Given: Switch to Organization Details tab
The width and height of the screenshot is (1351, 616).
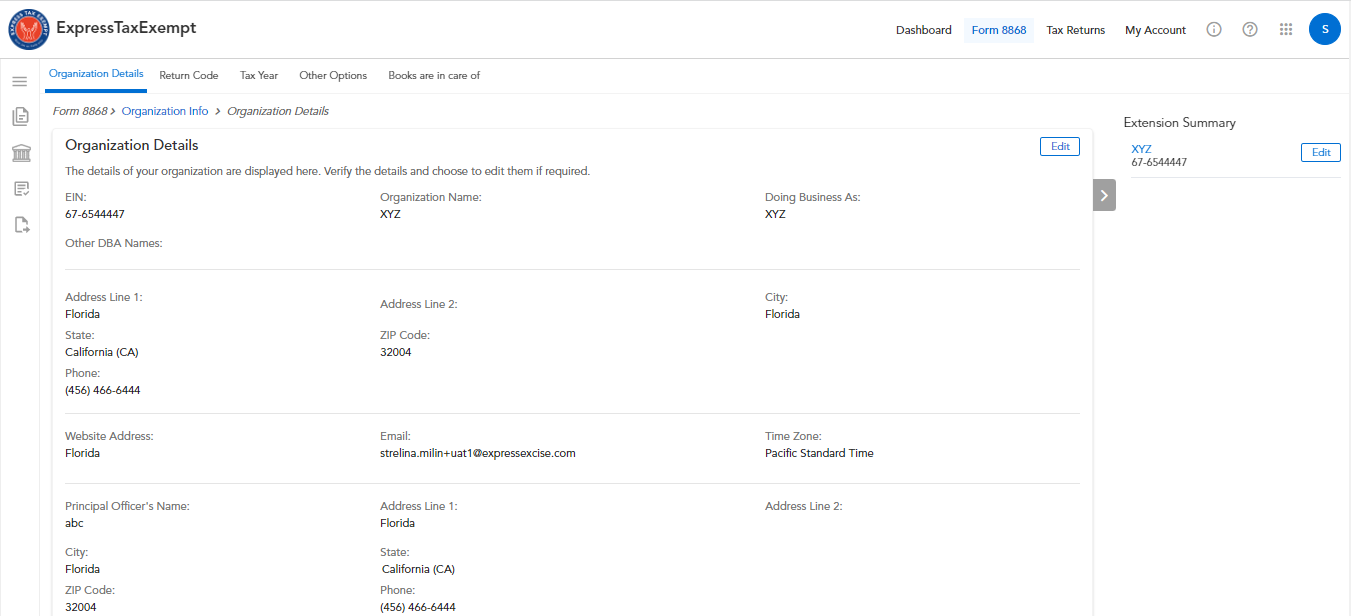Looking at the screenshot, I should click(96, 74).
